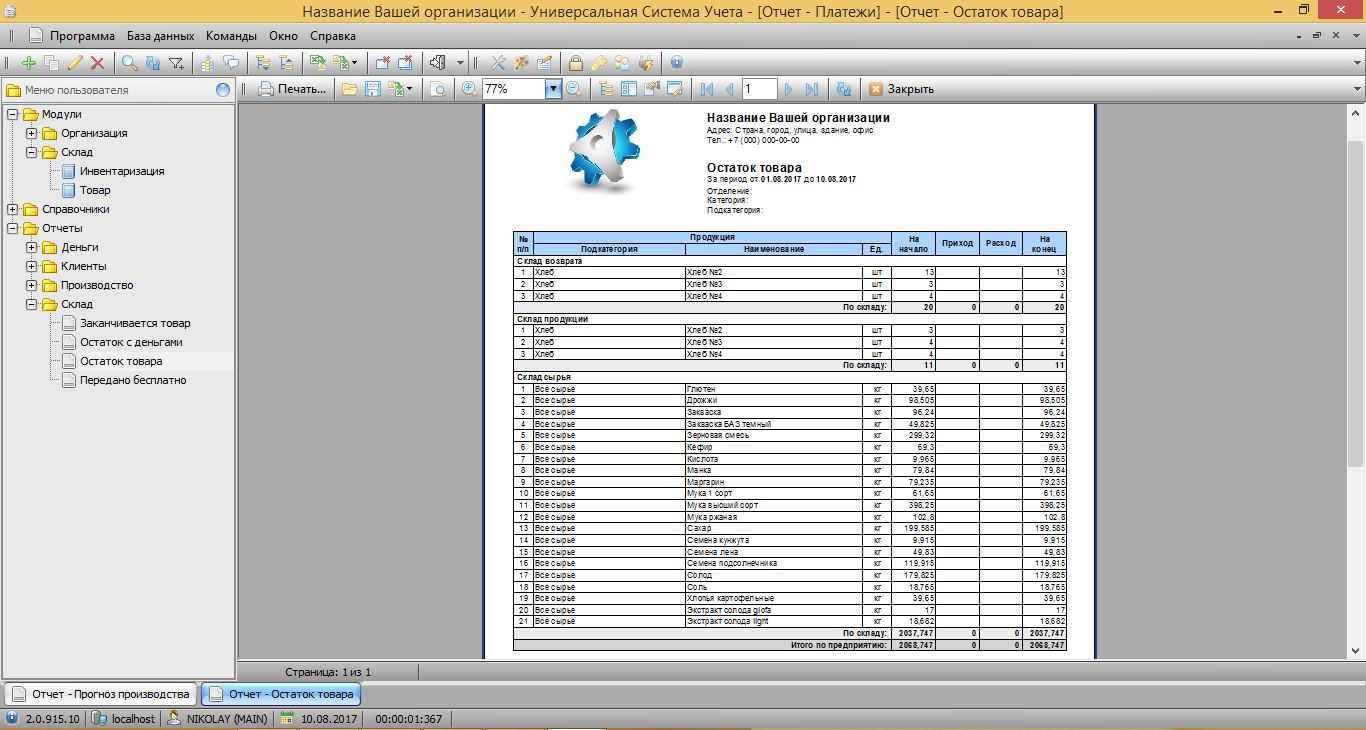Click the red X Delete record icon

(97, 63)
